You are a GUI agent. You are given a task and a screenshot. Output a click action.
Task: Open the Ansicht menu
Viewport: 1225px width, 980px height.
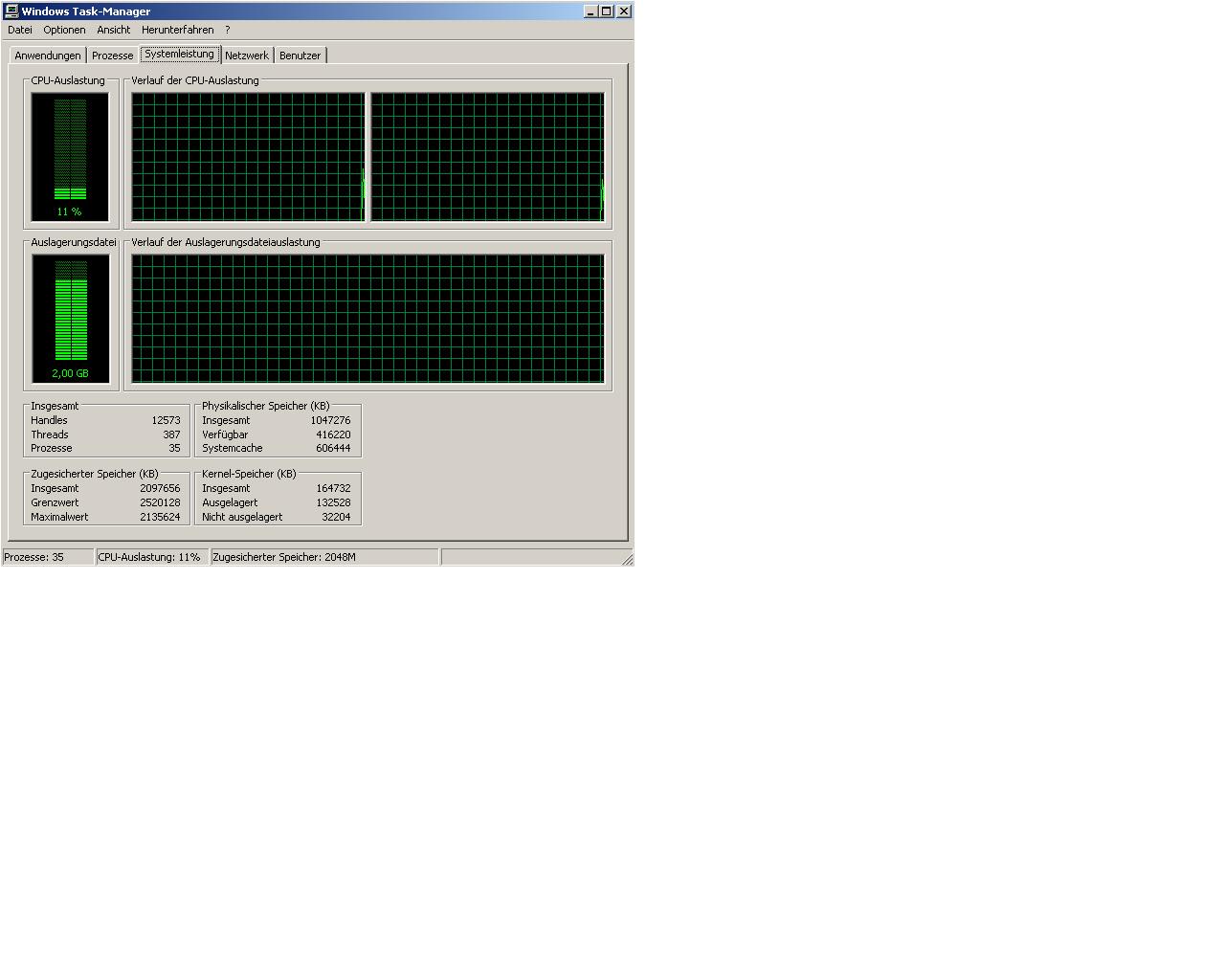[114, 30]
